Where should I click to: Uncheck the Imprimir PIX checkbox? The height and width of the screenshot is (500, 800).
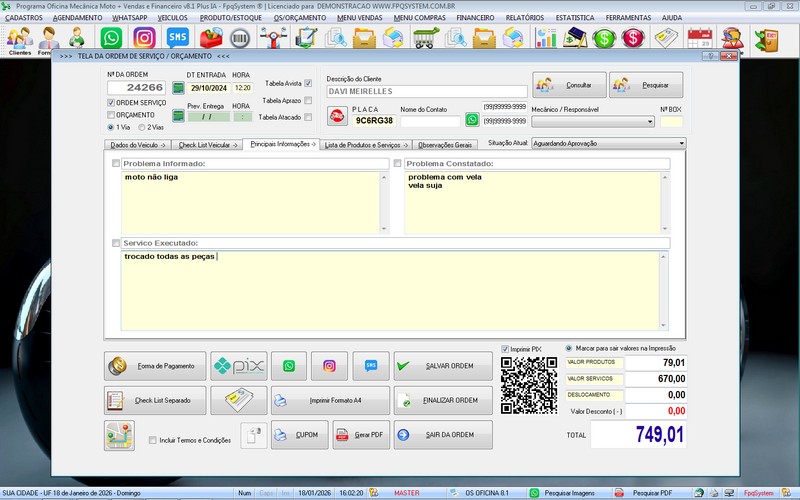click(x=505, y=349)
